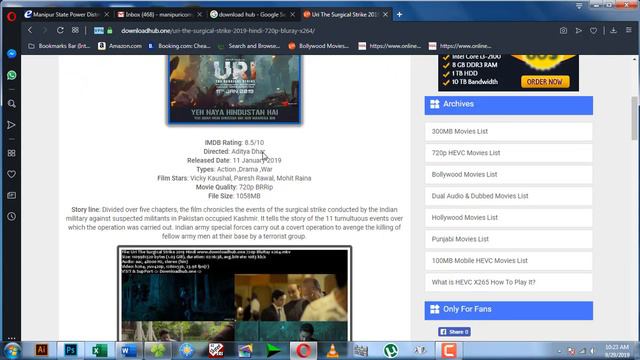Open My Flow in sidebar
The height and width of the screenshot is (360, 640).
click(11, 125)
